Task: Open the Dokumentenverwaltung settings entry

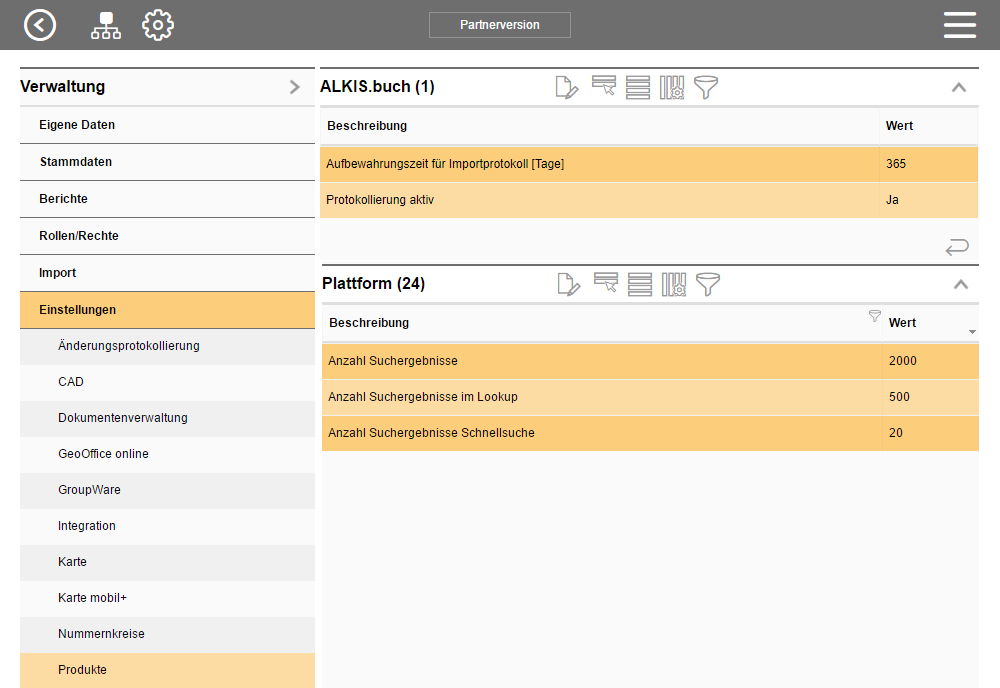Action: tap(123, 418)
